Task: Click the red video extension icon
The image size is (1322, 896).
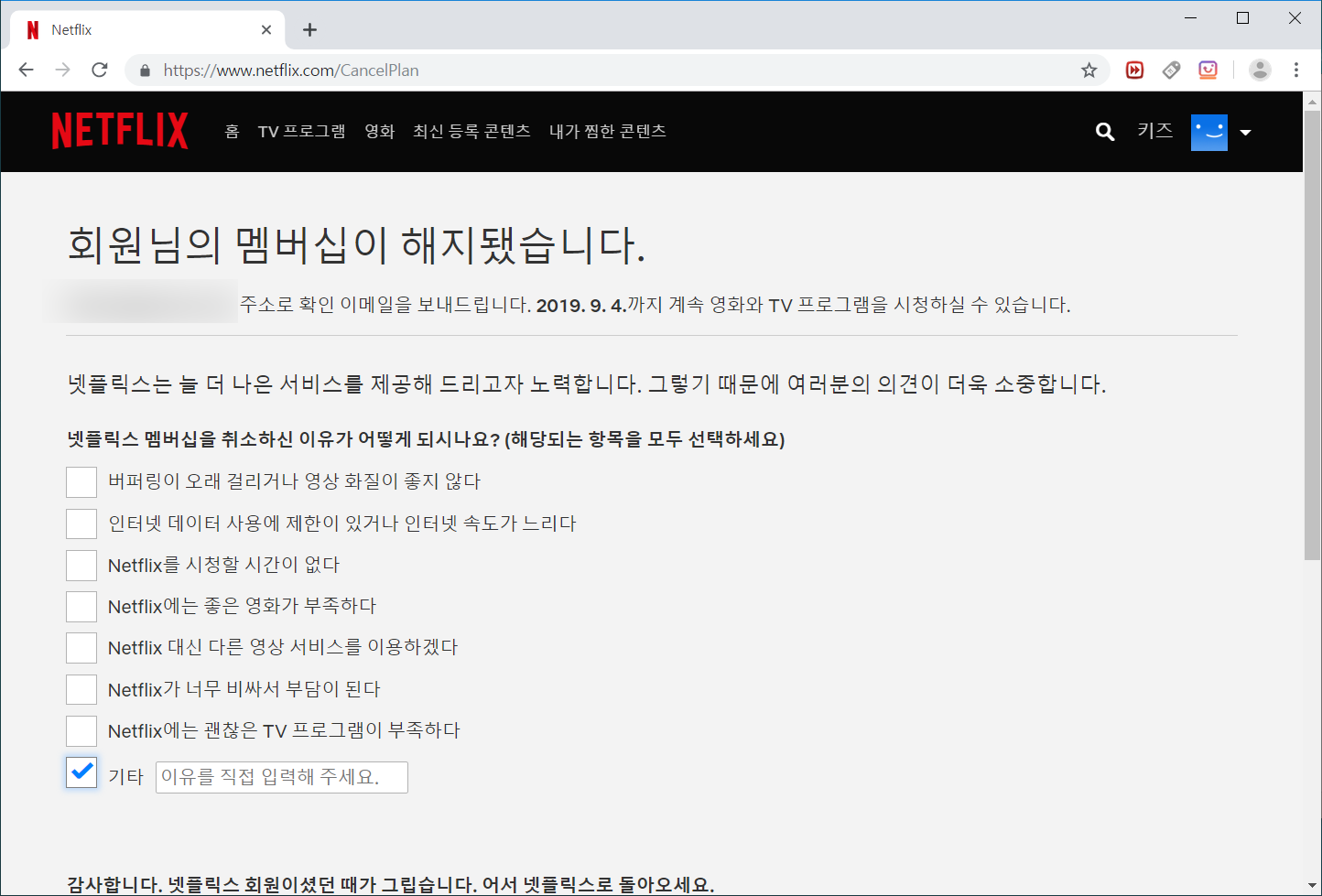Action: pos(1134,70)
